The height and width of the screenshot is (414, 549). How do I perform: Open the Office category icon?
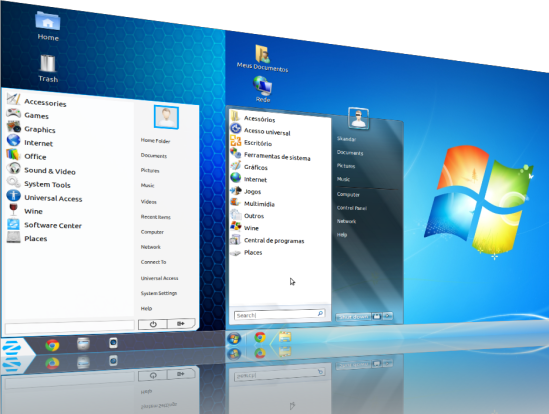pyautogui.click(x=13, y=154)
